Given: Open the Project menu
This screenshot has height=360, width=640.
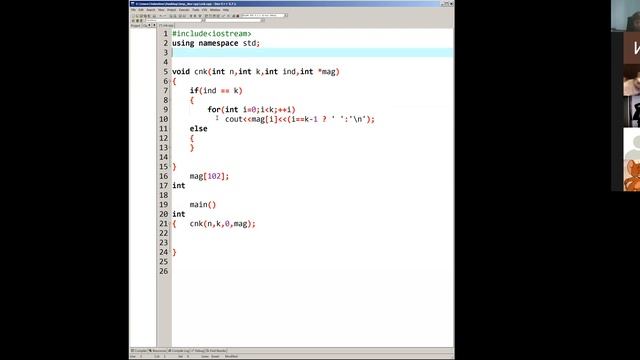Looking at the screenshot, I should 171,10.
